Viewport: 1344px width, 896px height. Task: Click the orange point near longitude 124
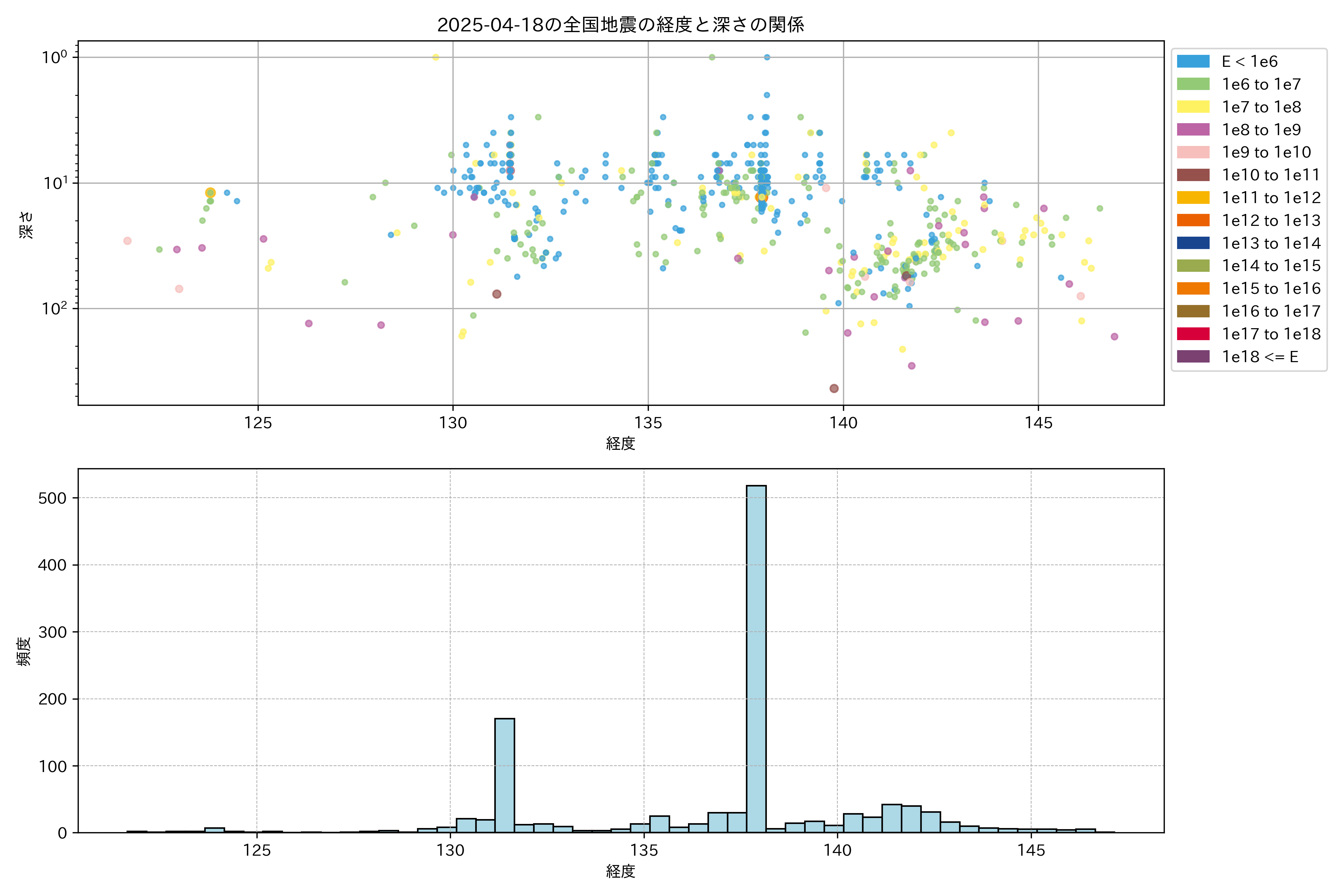(x=210, y=193)
